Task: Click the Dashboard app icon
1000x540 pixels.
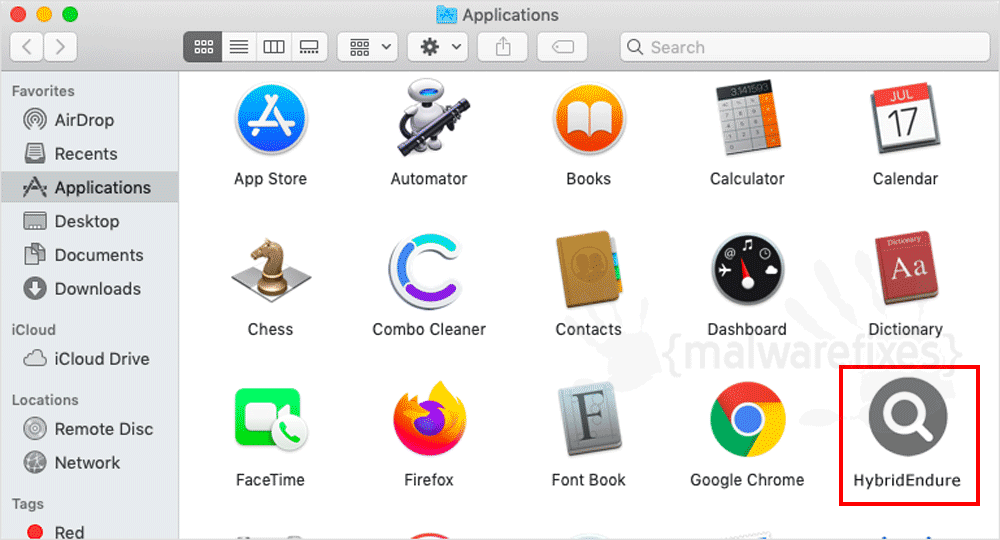Action: click(x=747, y=270)
